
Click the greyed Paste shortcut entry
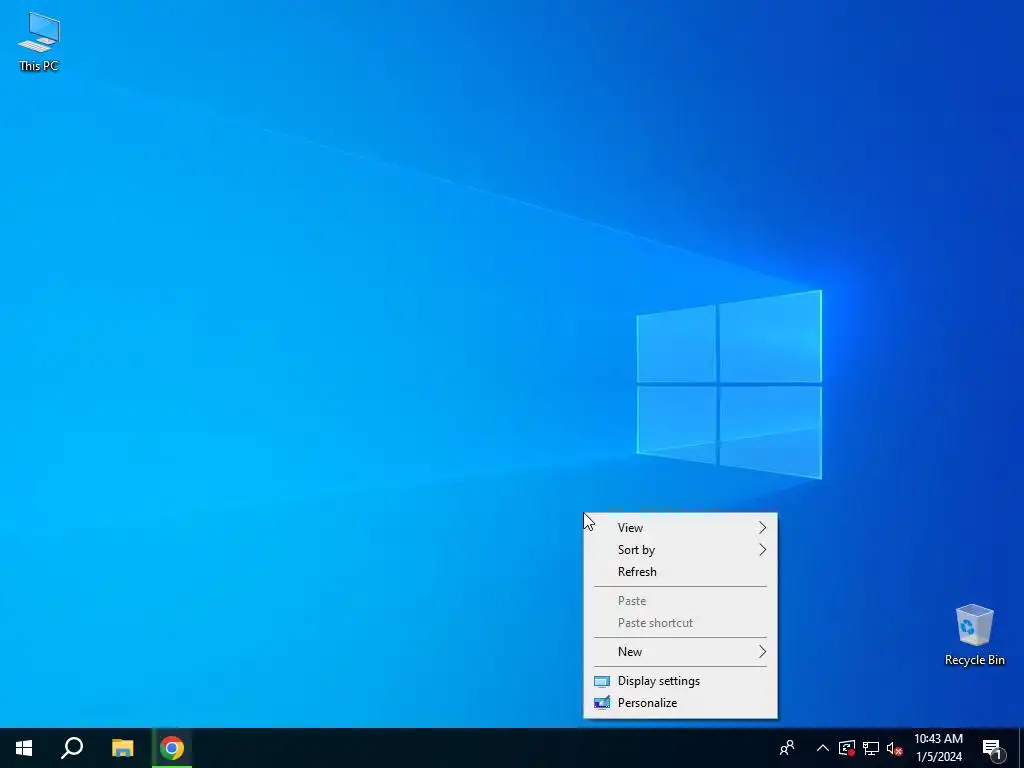pos(680,623)
